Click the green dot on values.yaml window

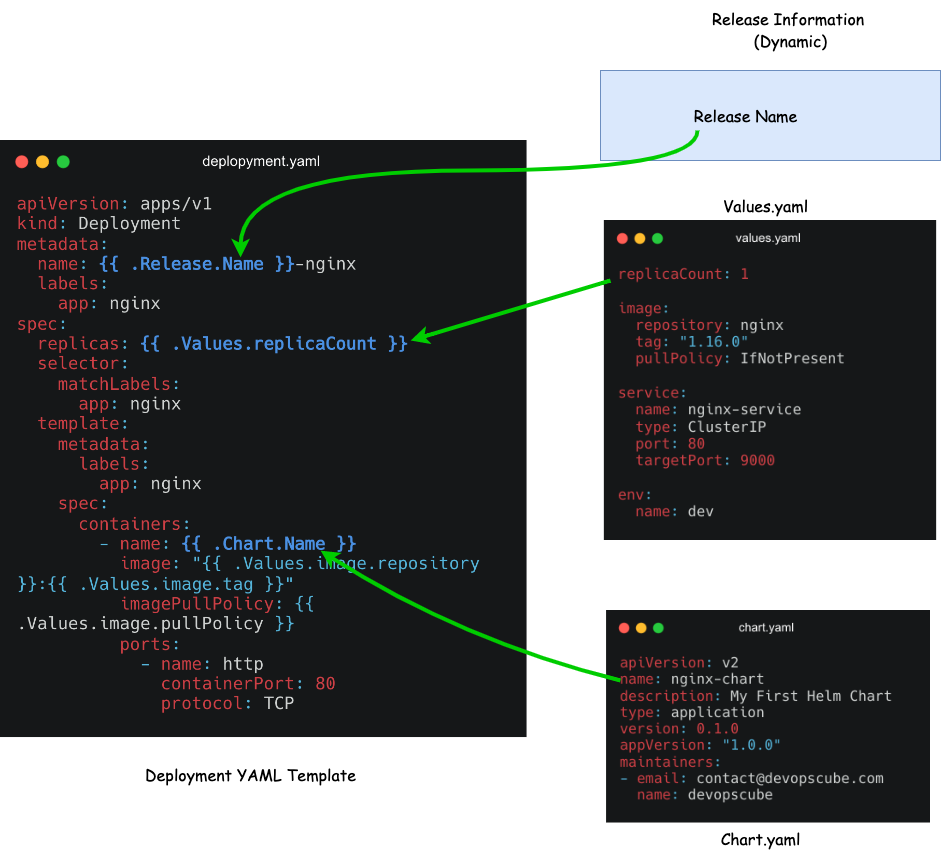pyautogui.click(x=657, y=238)
